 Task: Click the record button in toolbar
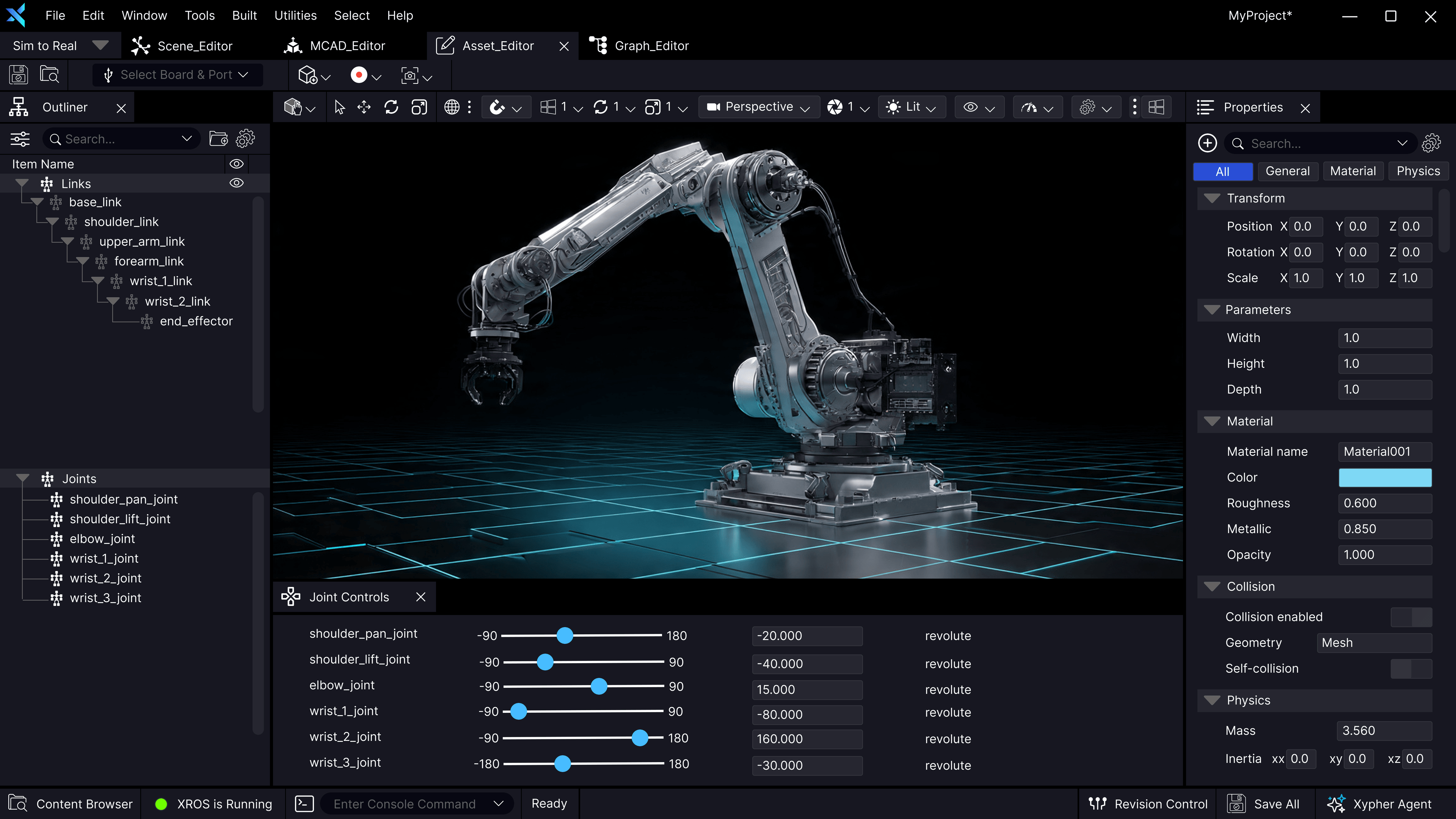point(358,75)
